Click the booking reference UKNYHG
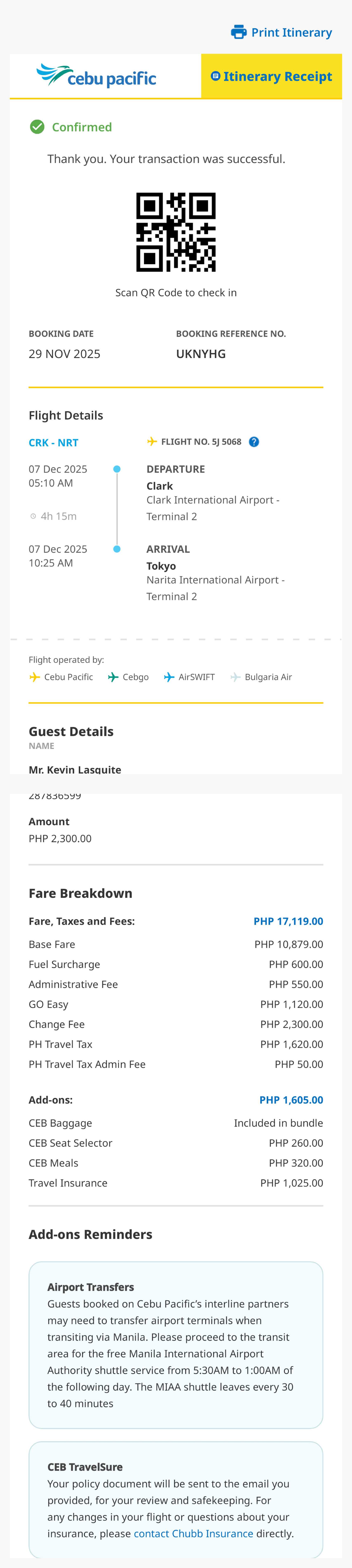The width and height of the screenshot is (352, 1568). 201,354
